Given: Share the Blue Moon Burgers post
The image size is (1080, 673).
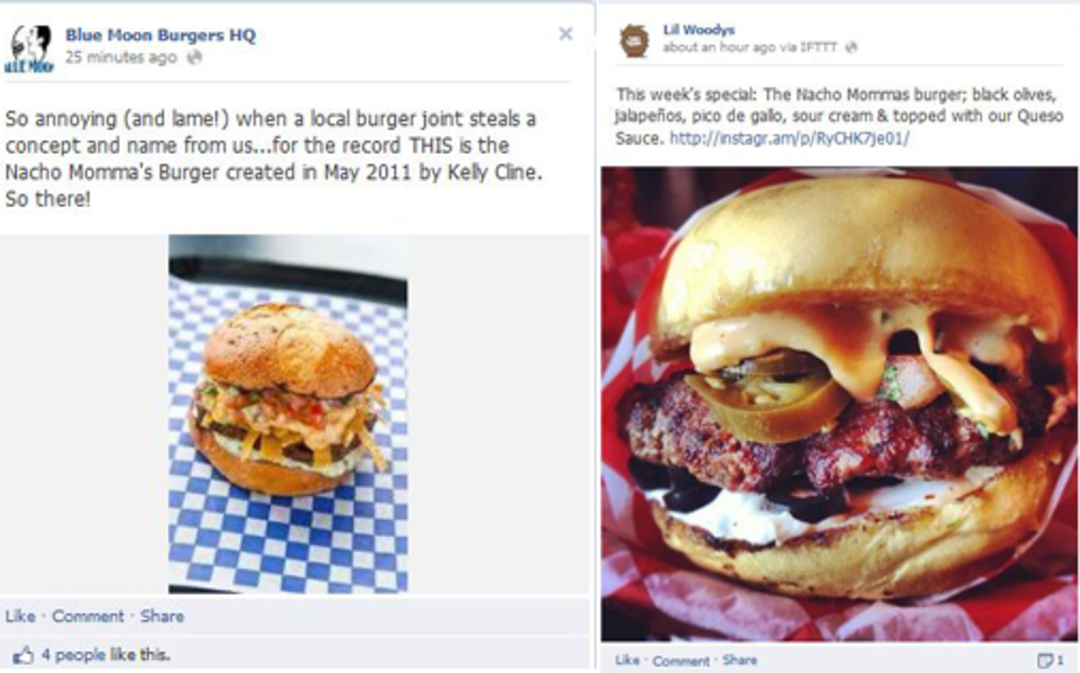Looking at the screenshot, I should 162,616.
